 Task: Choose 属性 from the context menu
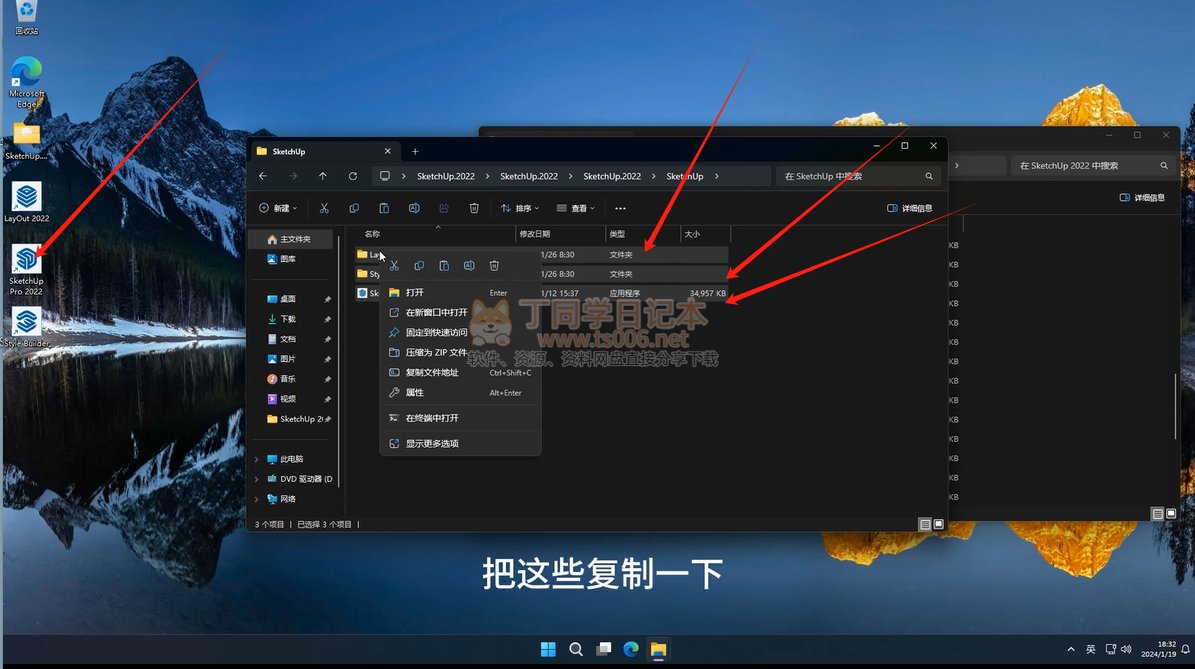(x=460, y=392)
